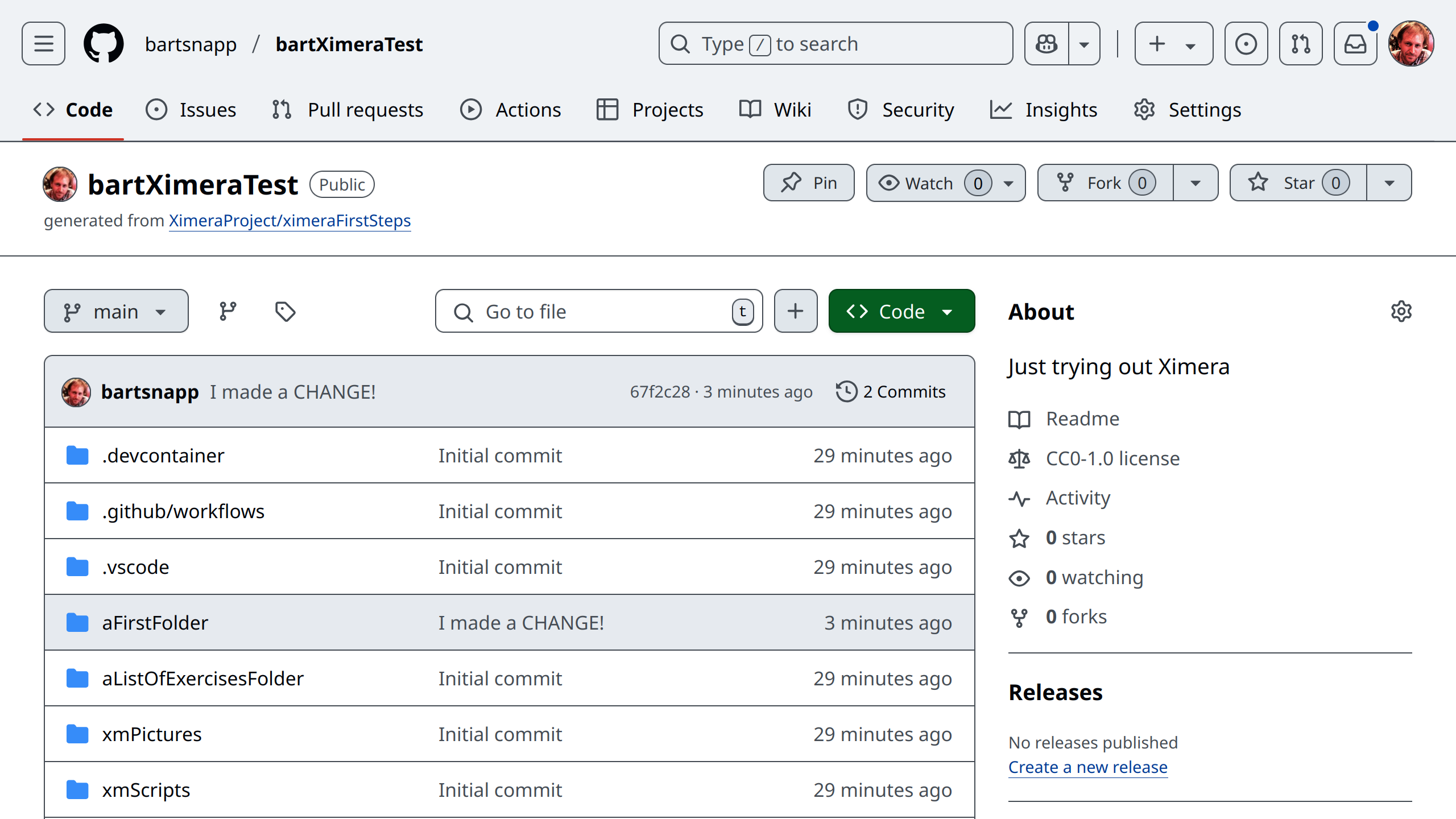
Task: Open XimeraProject/ximeraFirstSteps template link
Action: point(289,221)
